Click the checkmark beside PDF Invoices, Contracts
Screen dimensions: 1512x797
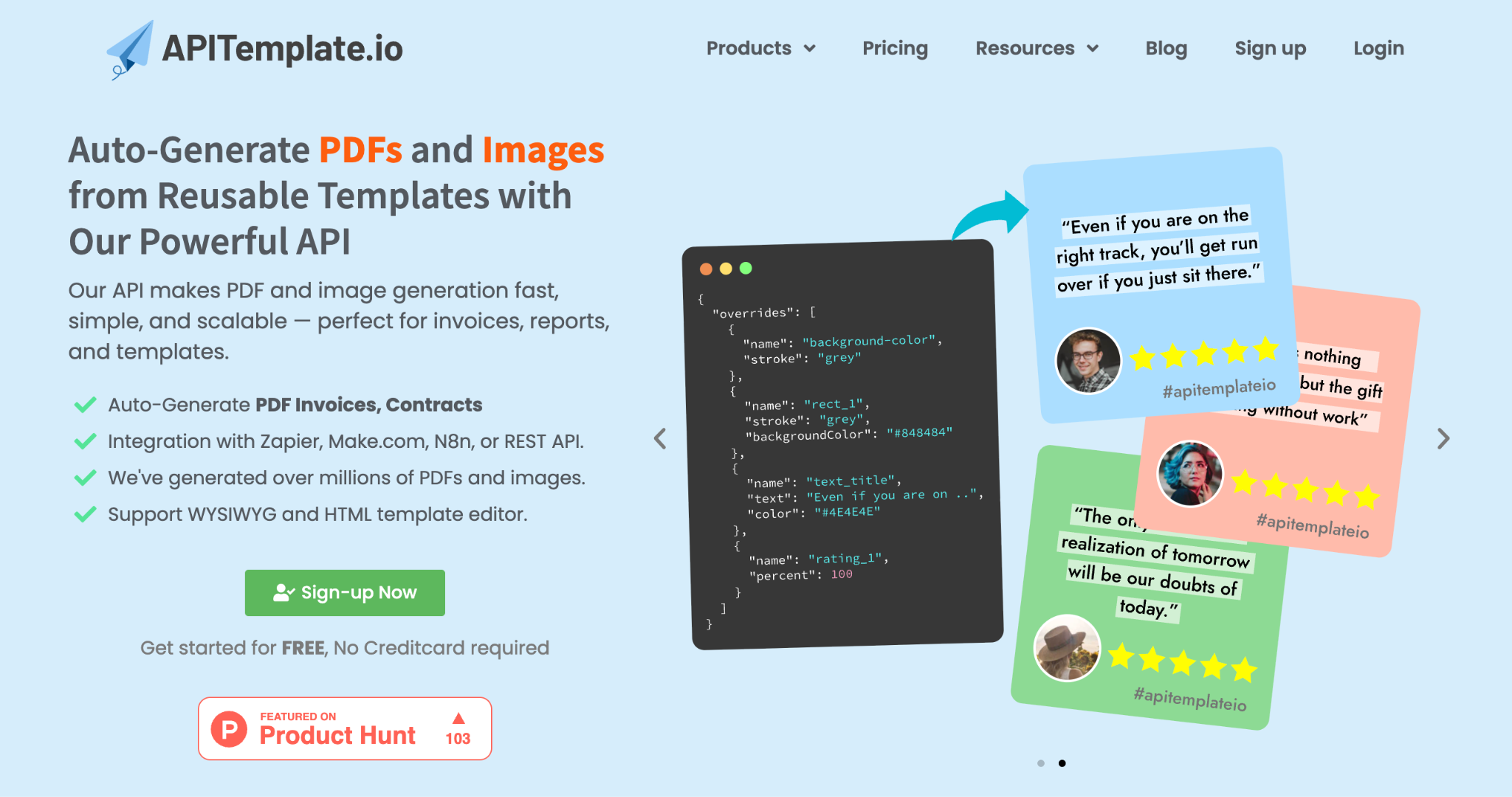pos(84,404)
